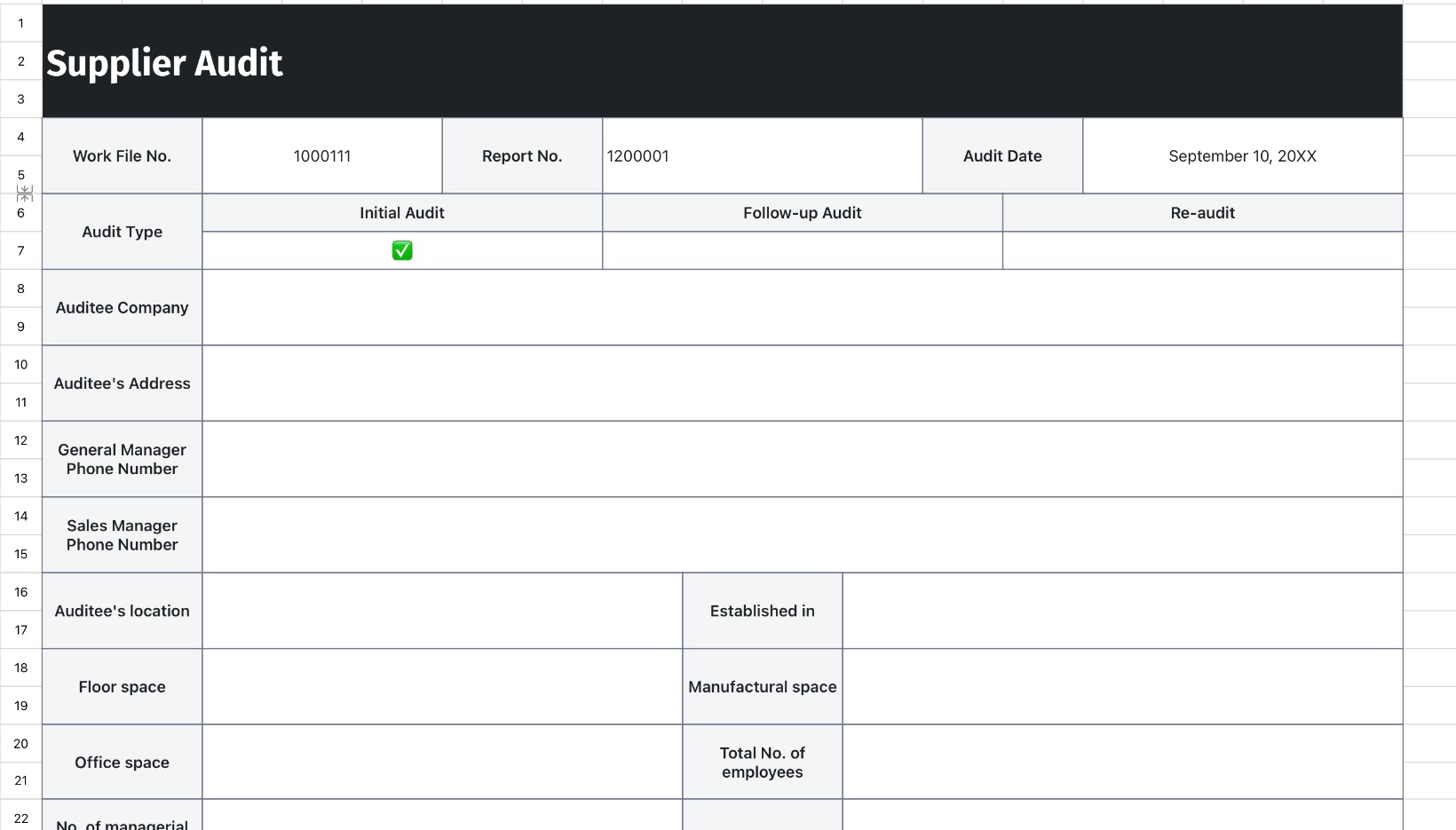Select Sales Manager Phone Number label
Image resolution: width=1456 pixels, height=830 pixels.
[x=123, y=535]
